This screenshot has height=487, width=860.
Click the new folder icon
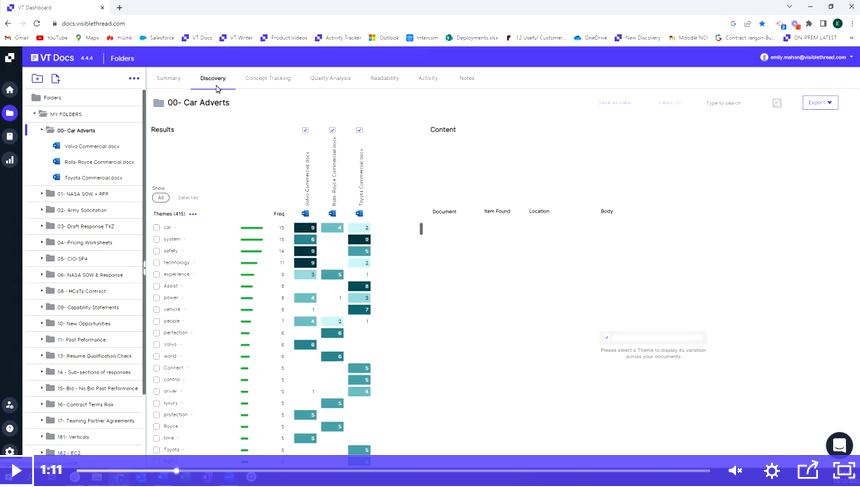37,78
